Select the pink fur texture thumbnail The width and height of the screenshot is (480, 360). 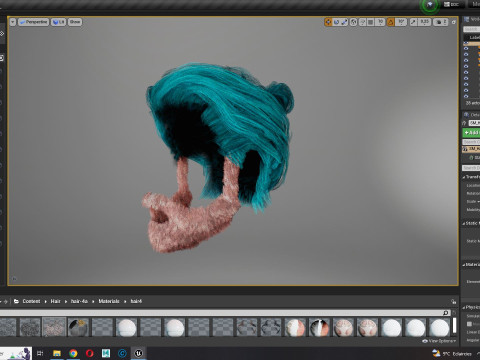click(54, 327)
